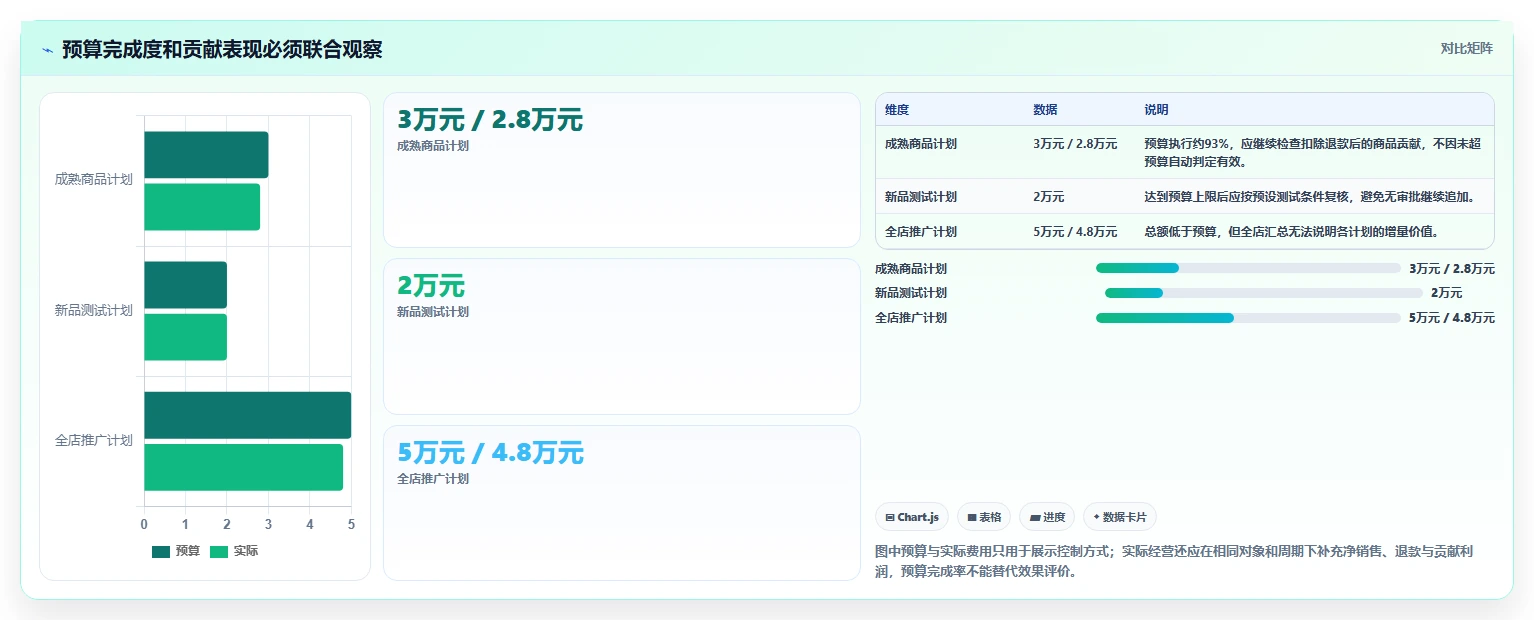Click the table value 2万元

tap(1049, 197)
